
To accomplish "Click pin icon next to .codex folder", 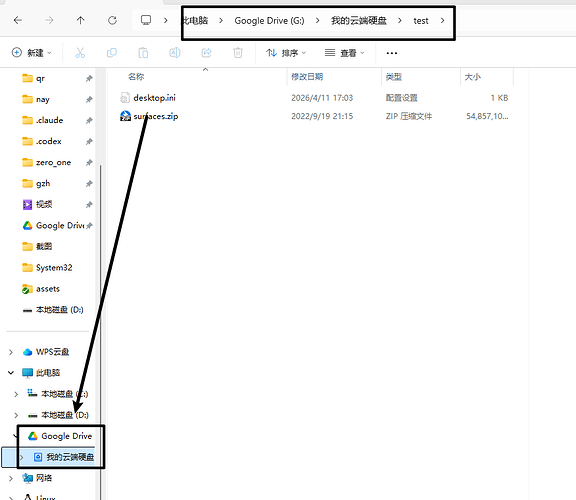I will coord(89,141).
